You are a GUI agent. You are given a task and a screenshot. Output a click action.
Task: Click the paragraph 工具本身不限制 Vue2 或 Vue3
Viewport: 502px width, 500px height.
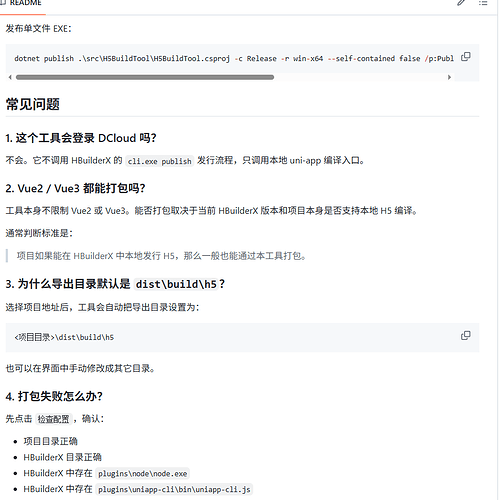tap(211, 211)
